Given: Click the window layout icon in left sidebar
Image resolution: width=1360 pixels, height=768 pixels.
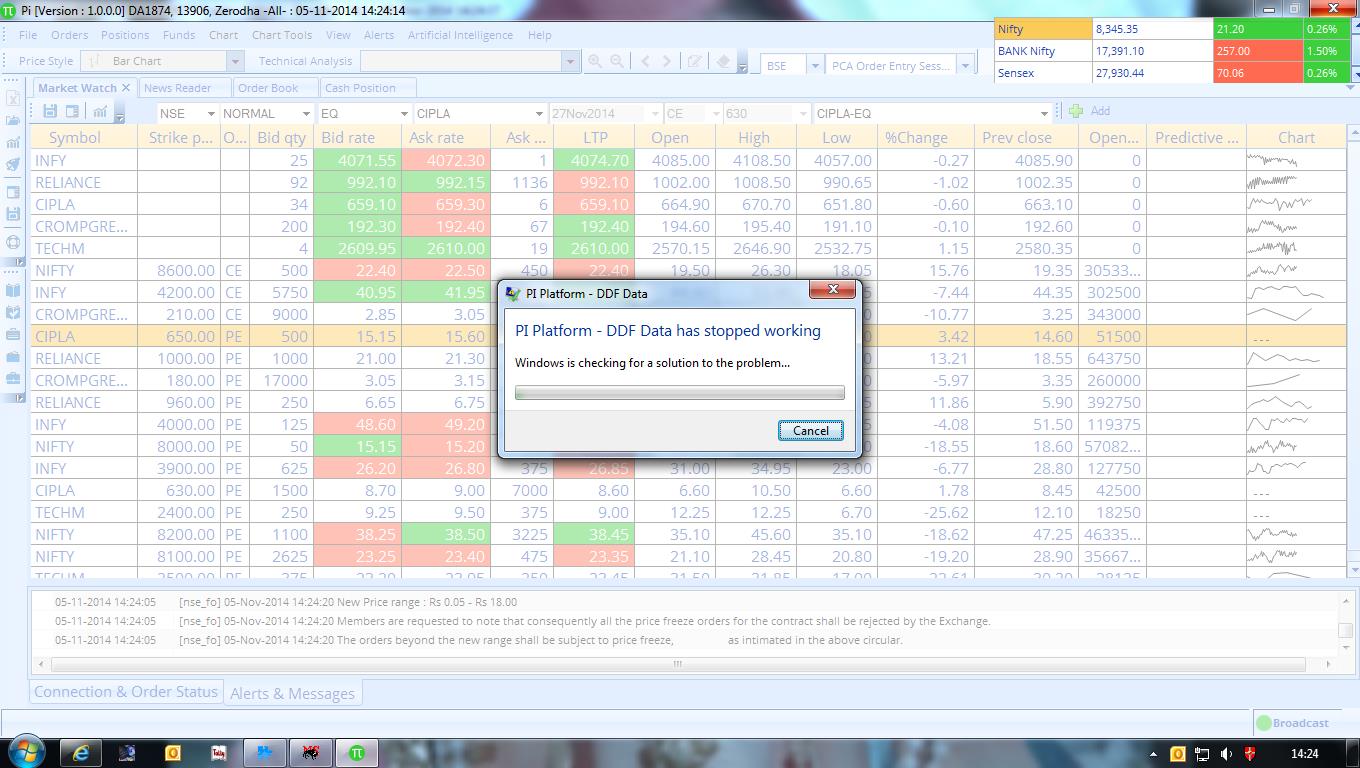Looking at the screenshot, I should 13,192.
